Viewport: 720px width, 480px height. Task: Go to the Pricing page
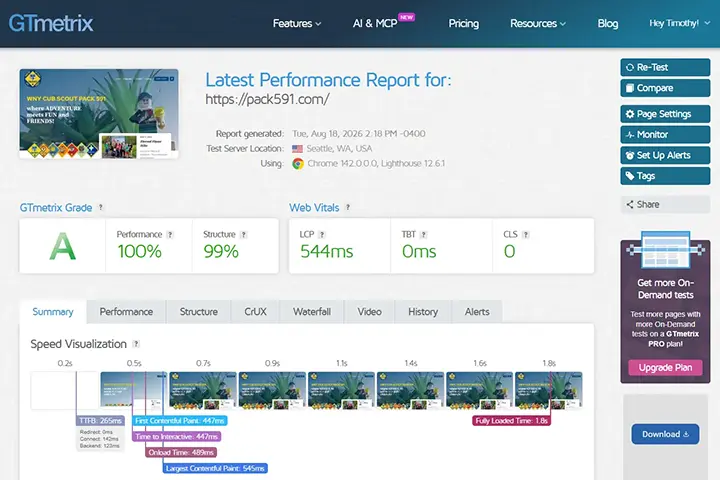click(x=463, y=23)
